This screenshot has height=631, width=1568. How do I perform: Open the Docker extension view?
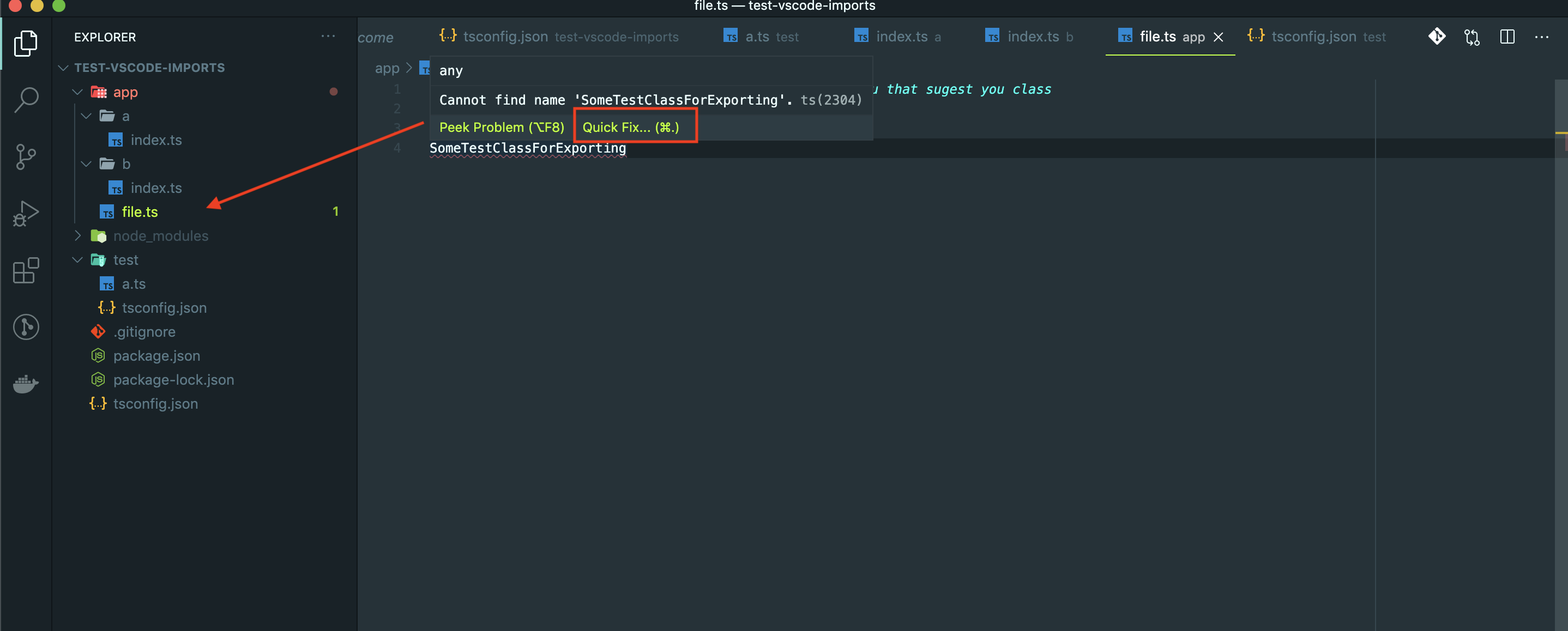pos(26,384)
